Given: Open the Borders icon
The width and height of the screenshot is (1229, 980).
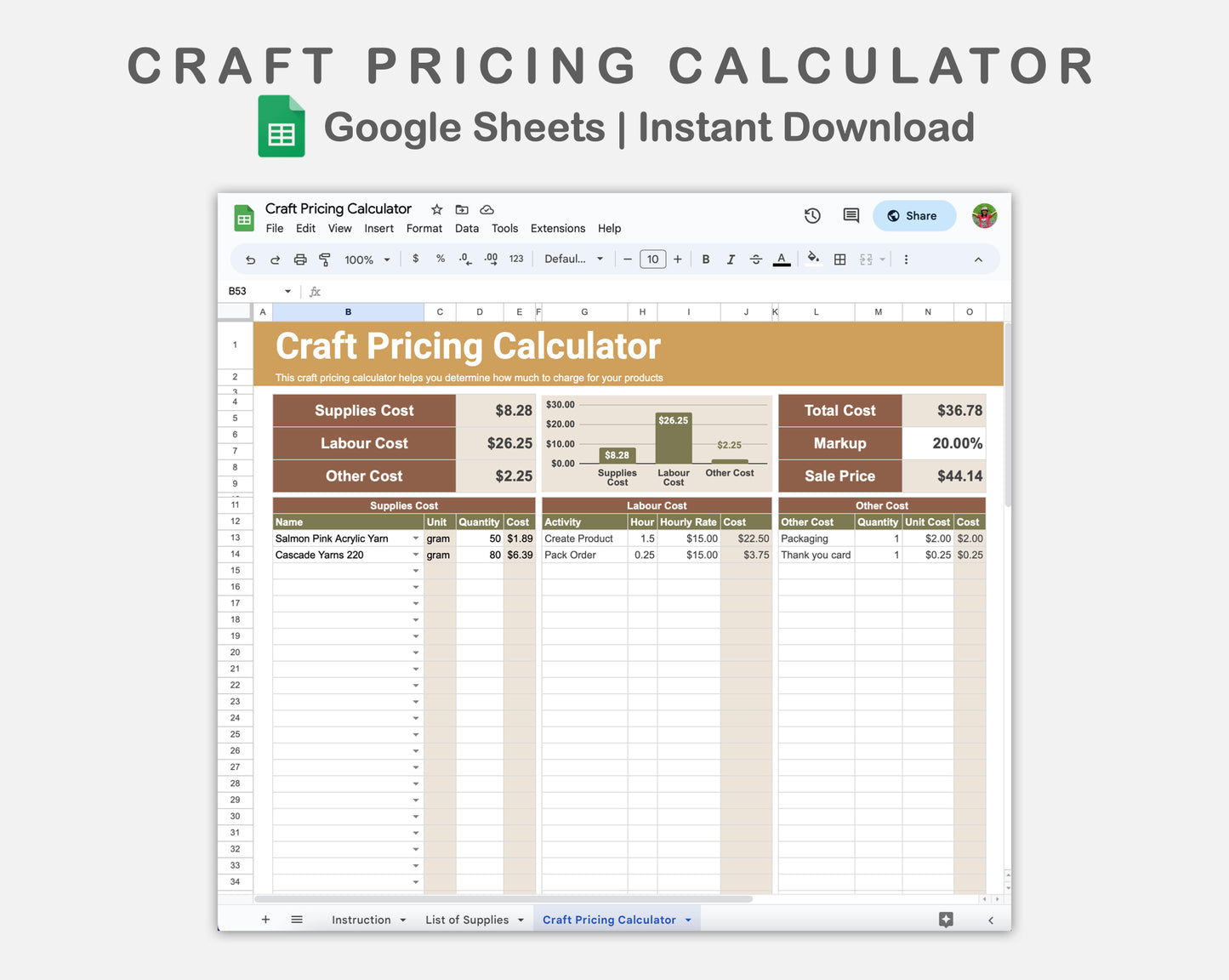Looking at the screenshot, I should [839, 259].
